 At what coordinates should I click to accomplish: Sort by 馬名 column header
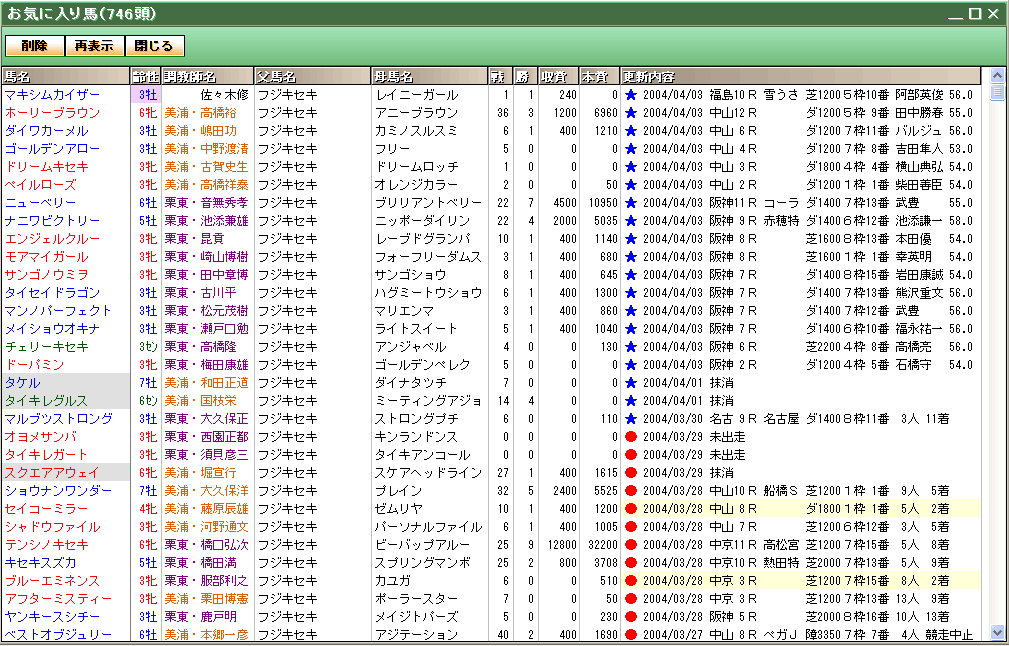click(x=65, y=76)
